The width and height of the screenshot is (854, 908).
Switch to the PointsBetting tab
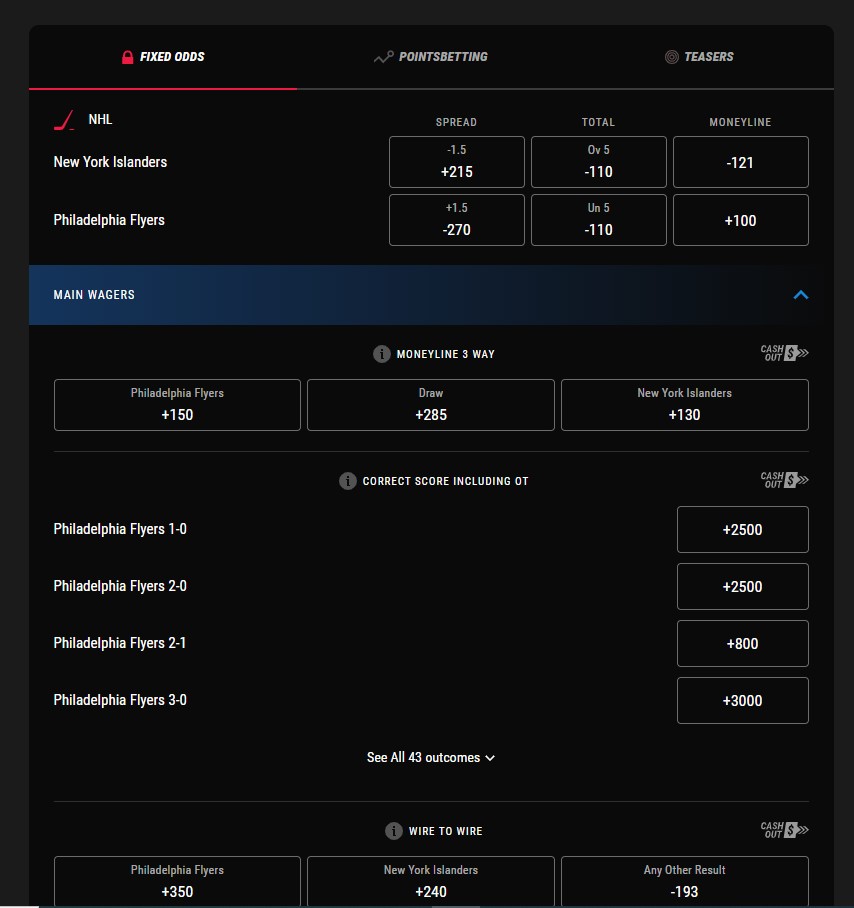[431, 57]
